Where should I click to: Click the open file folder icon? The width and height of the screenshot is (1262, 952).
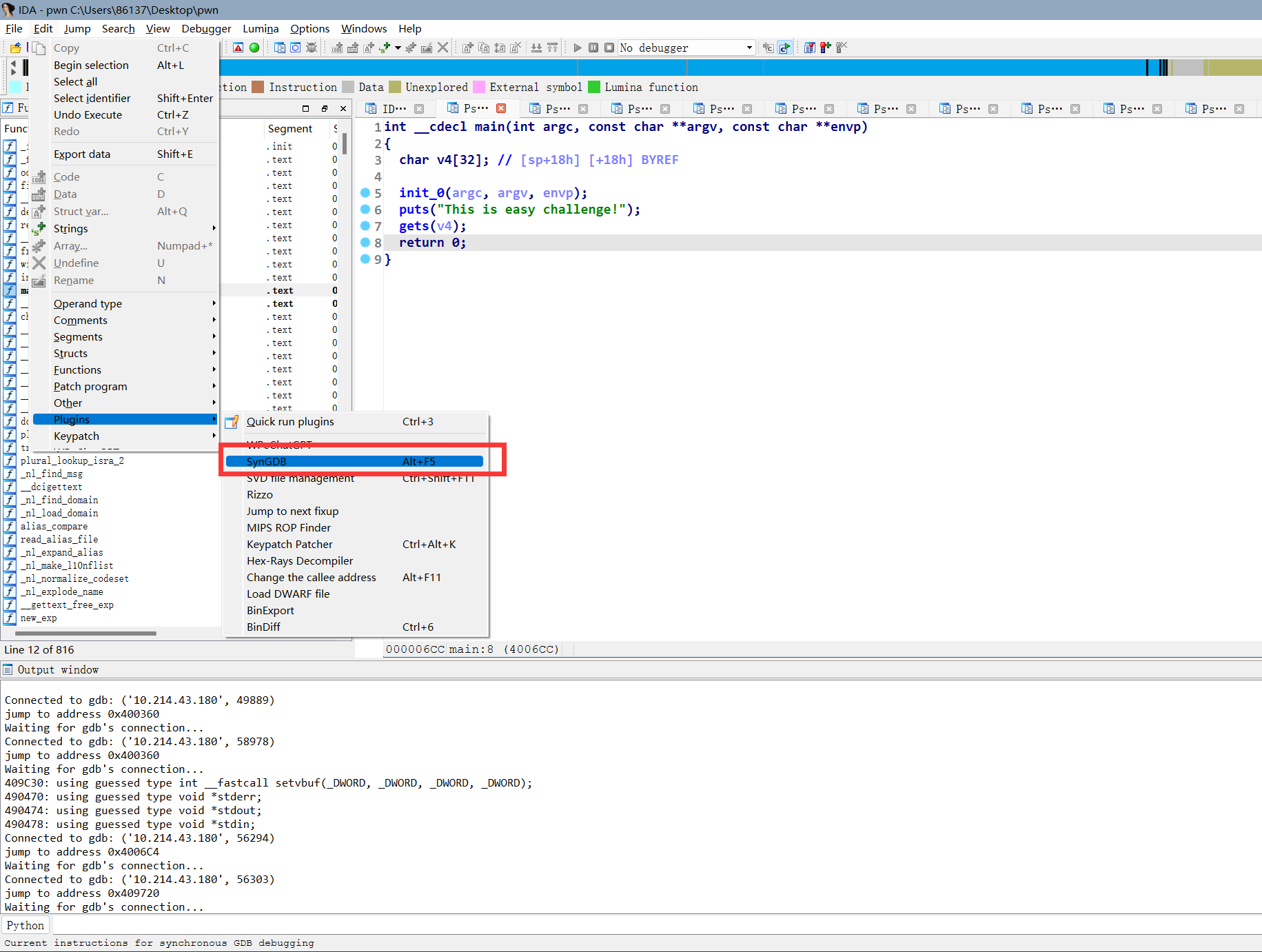[15, 48]
